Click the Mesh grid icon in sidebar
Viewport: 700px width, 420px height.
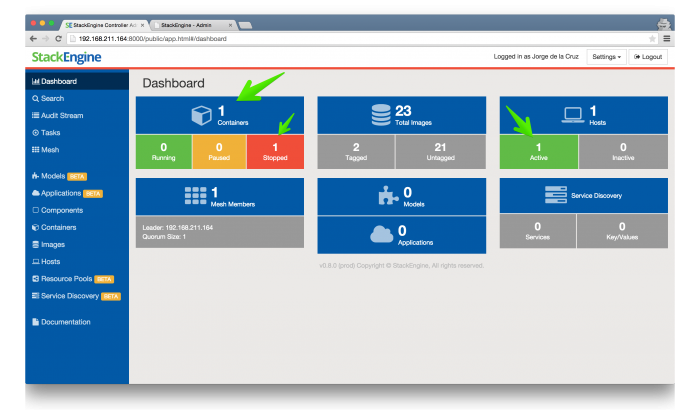(x=36, y=150)
